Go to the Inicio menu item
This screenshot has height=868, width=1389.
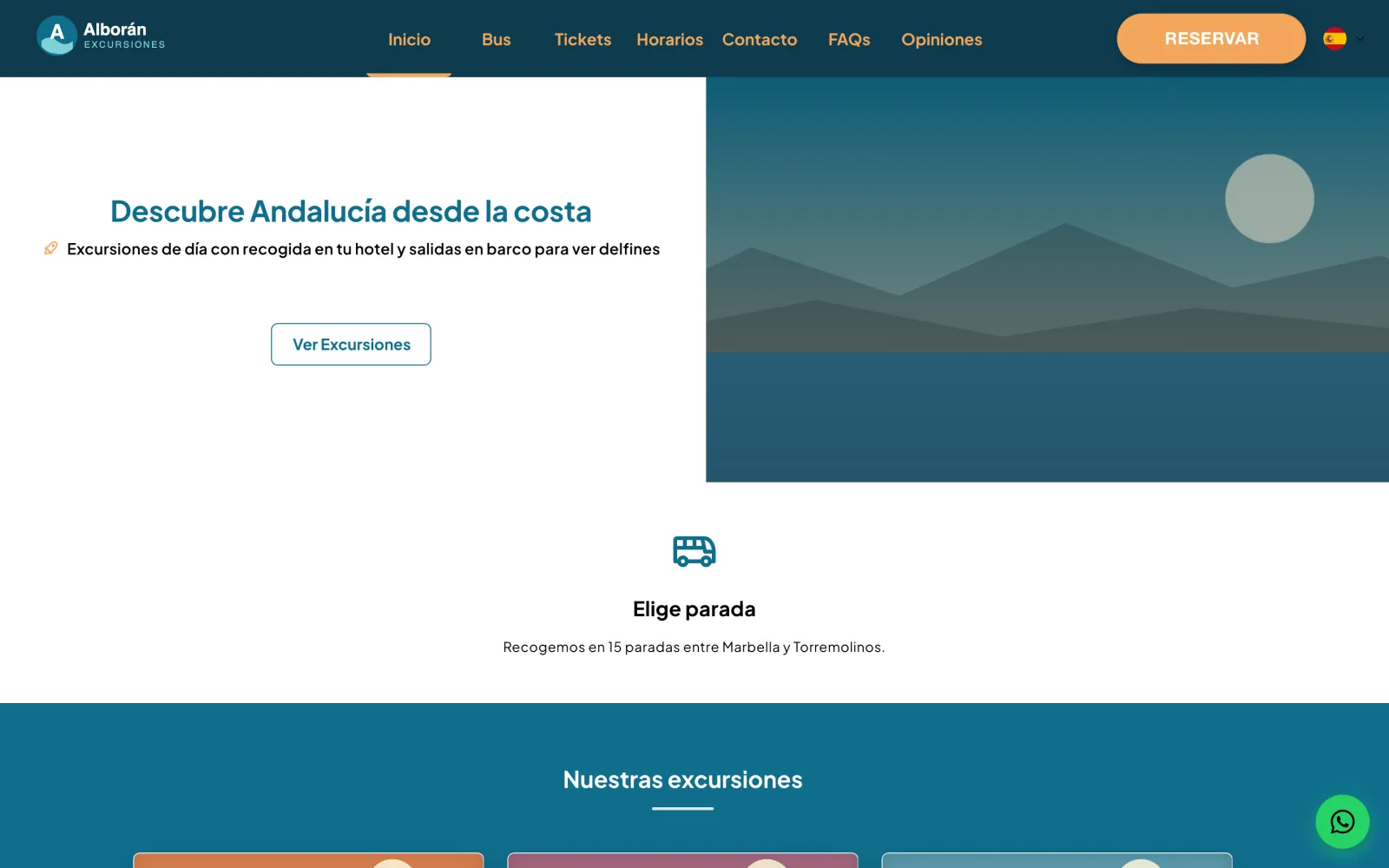coord(409,39)
